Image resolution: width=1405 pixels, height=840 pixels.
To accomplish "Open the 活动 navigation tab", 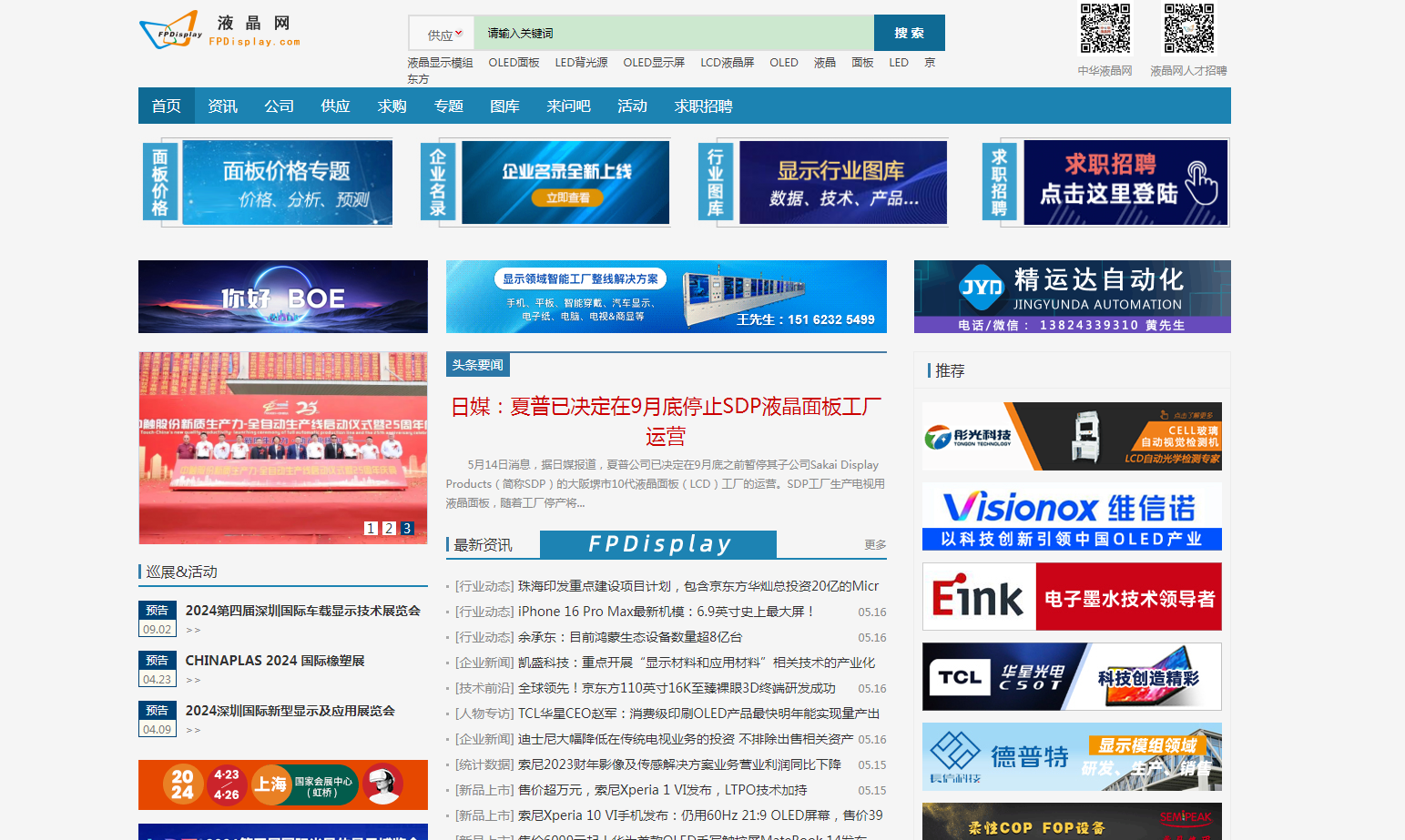I will pyautogui.click(x=632, y=106).
